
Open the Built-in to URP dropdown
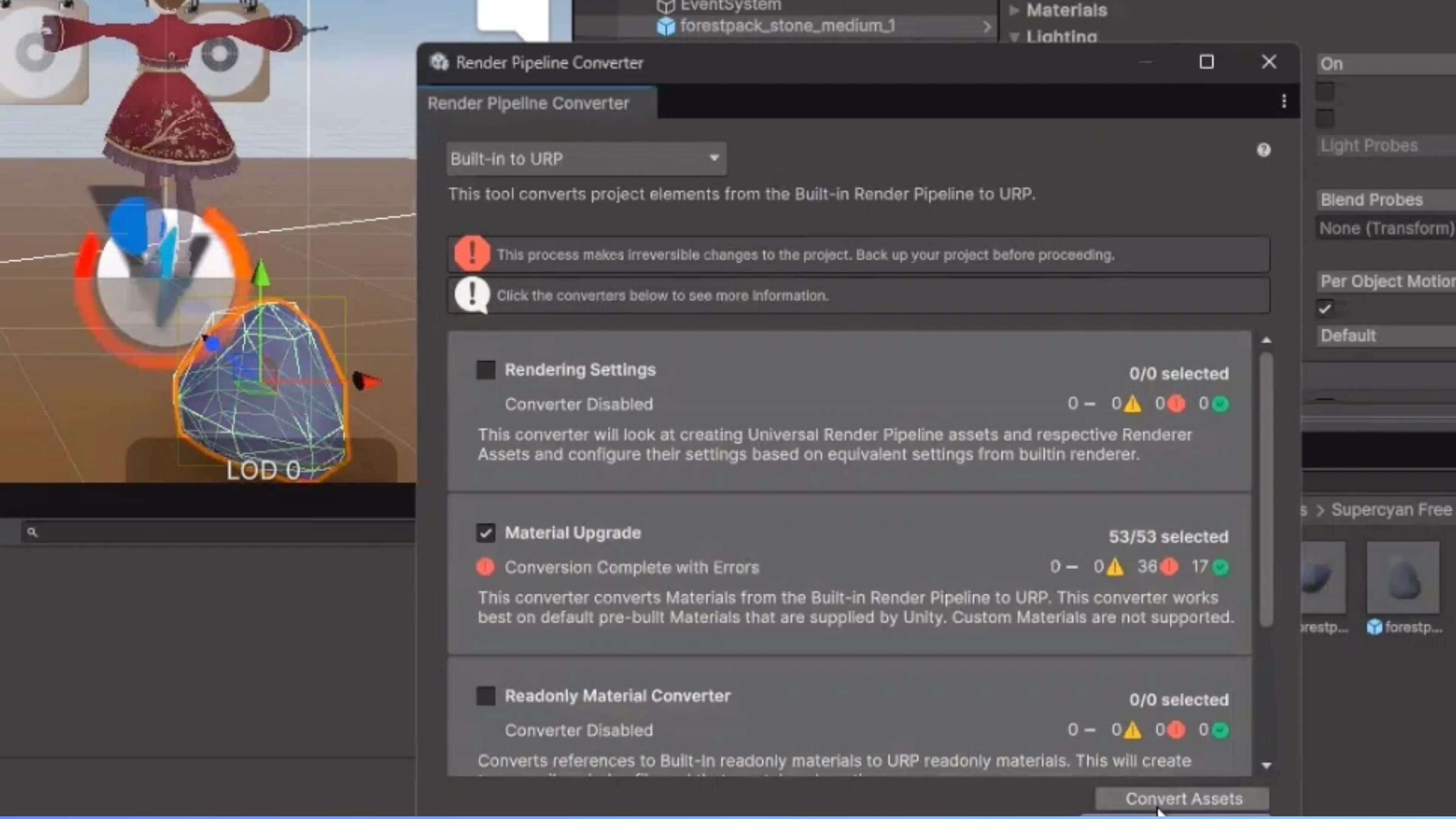[x=586, y=159]
